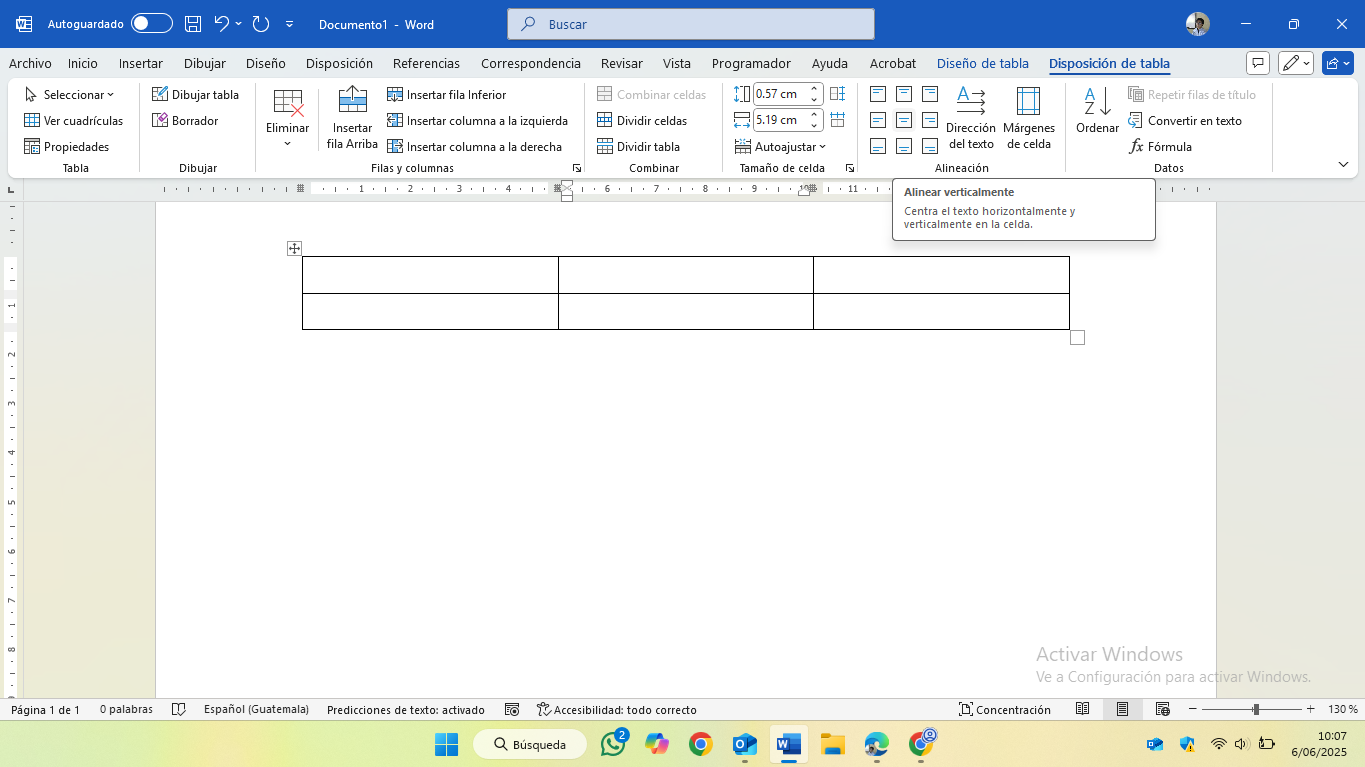Click the Redo arrow in title bar
The width and height of the screenshot is (1365, 767).
261,24
